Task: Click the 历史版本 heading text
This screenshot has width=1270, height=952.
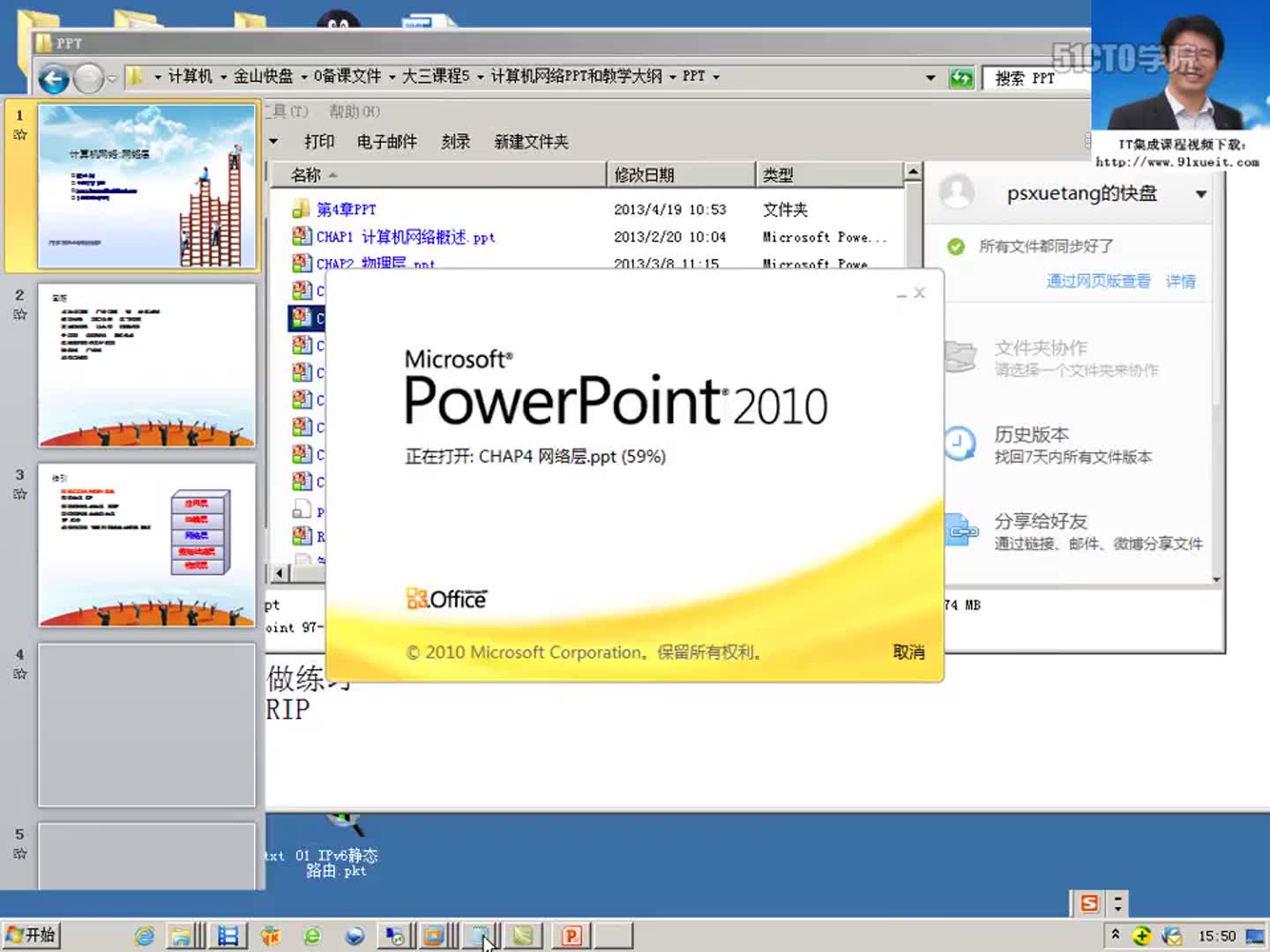Action: [1031, 435]
